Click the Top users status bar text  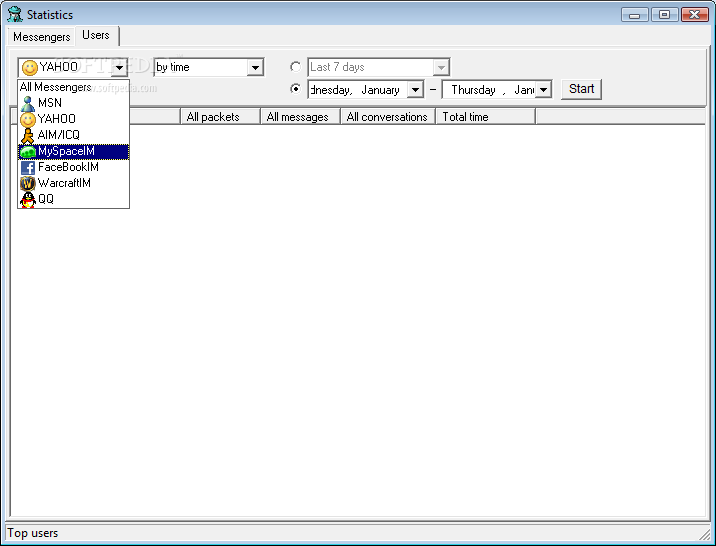(x=32, y=533)
